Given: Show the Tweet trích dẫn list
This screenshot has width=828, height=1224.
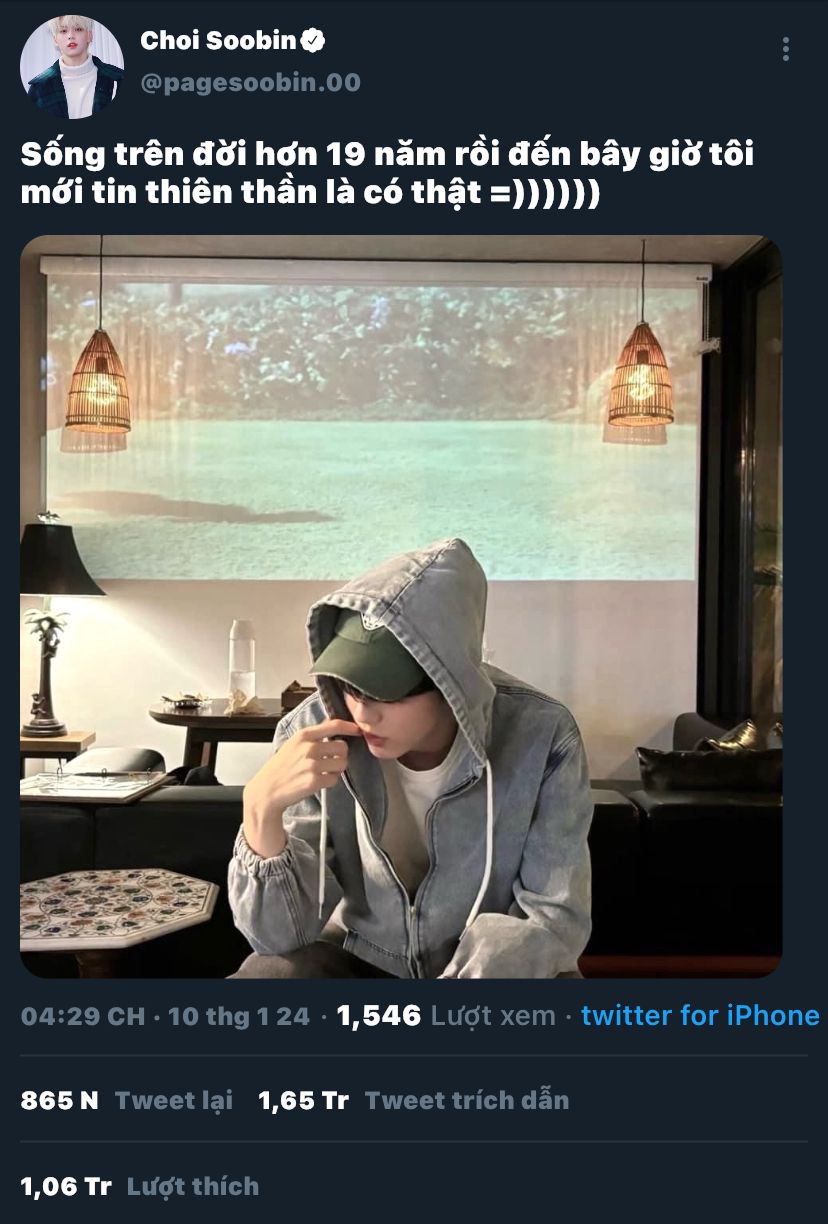Looking at the screenshot, I should click(467, 1101).
